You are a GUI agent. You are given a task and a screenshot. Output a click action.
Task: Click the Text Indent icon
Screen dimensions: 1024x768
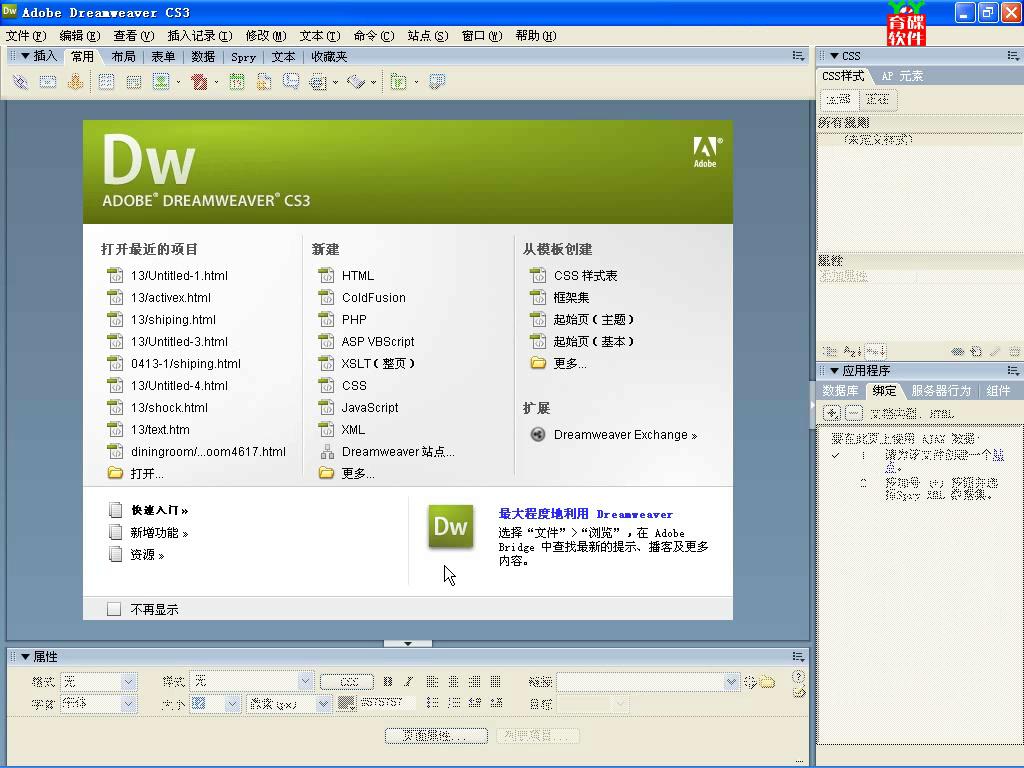(x=496, y=703)
